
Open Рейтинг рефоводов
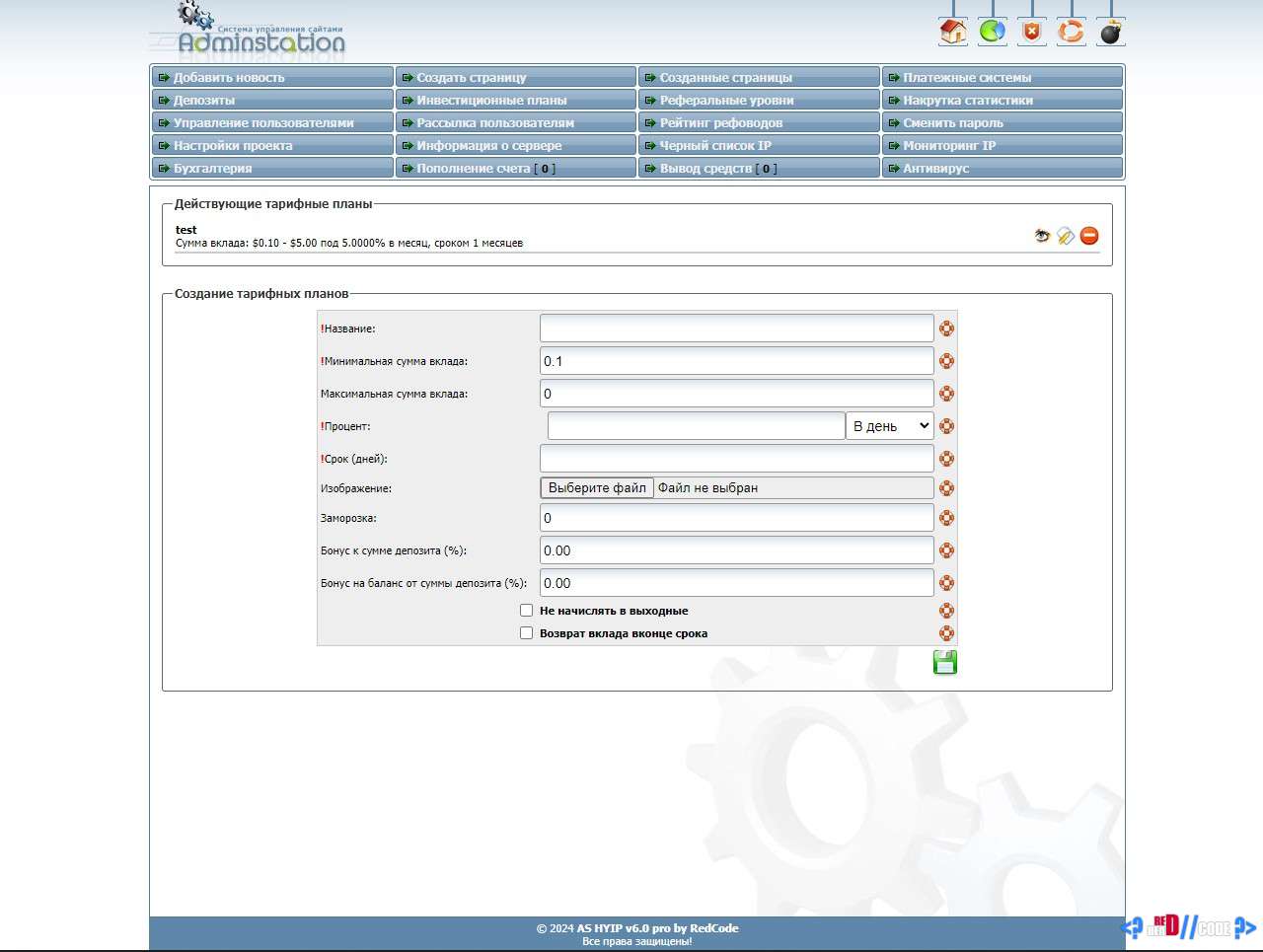point(759,122)
